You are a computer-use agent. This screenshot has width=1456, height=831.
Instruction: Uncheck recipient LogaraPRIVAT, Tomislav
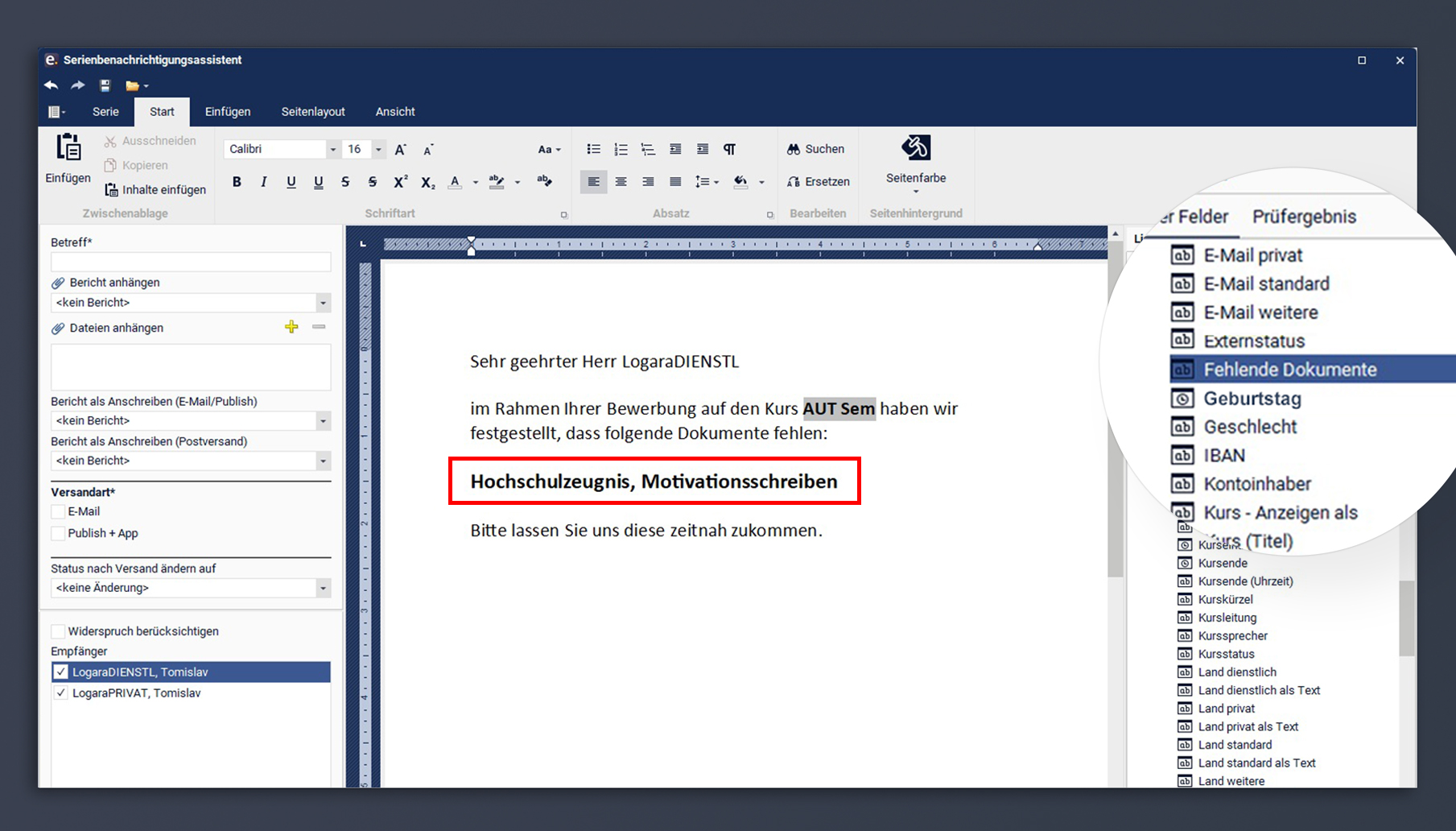[x=60, y=692]
